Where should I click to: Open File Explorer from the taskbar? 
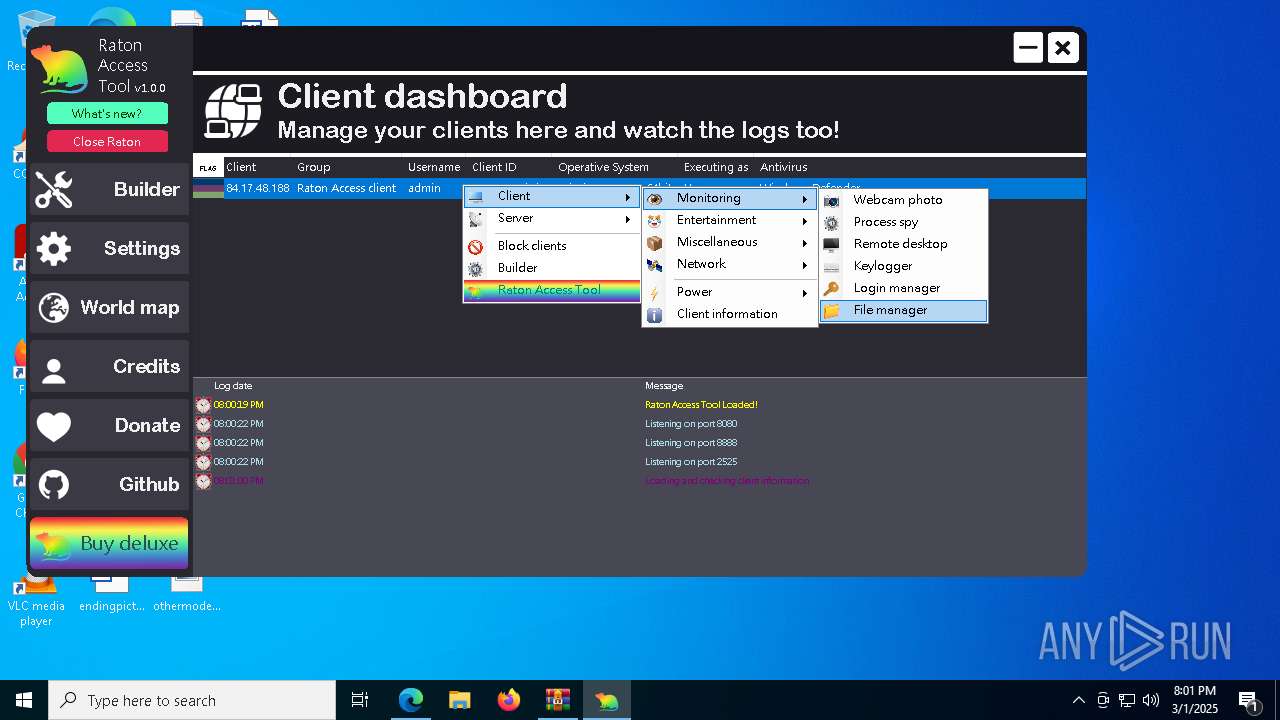[460, 700]
